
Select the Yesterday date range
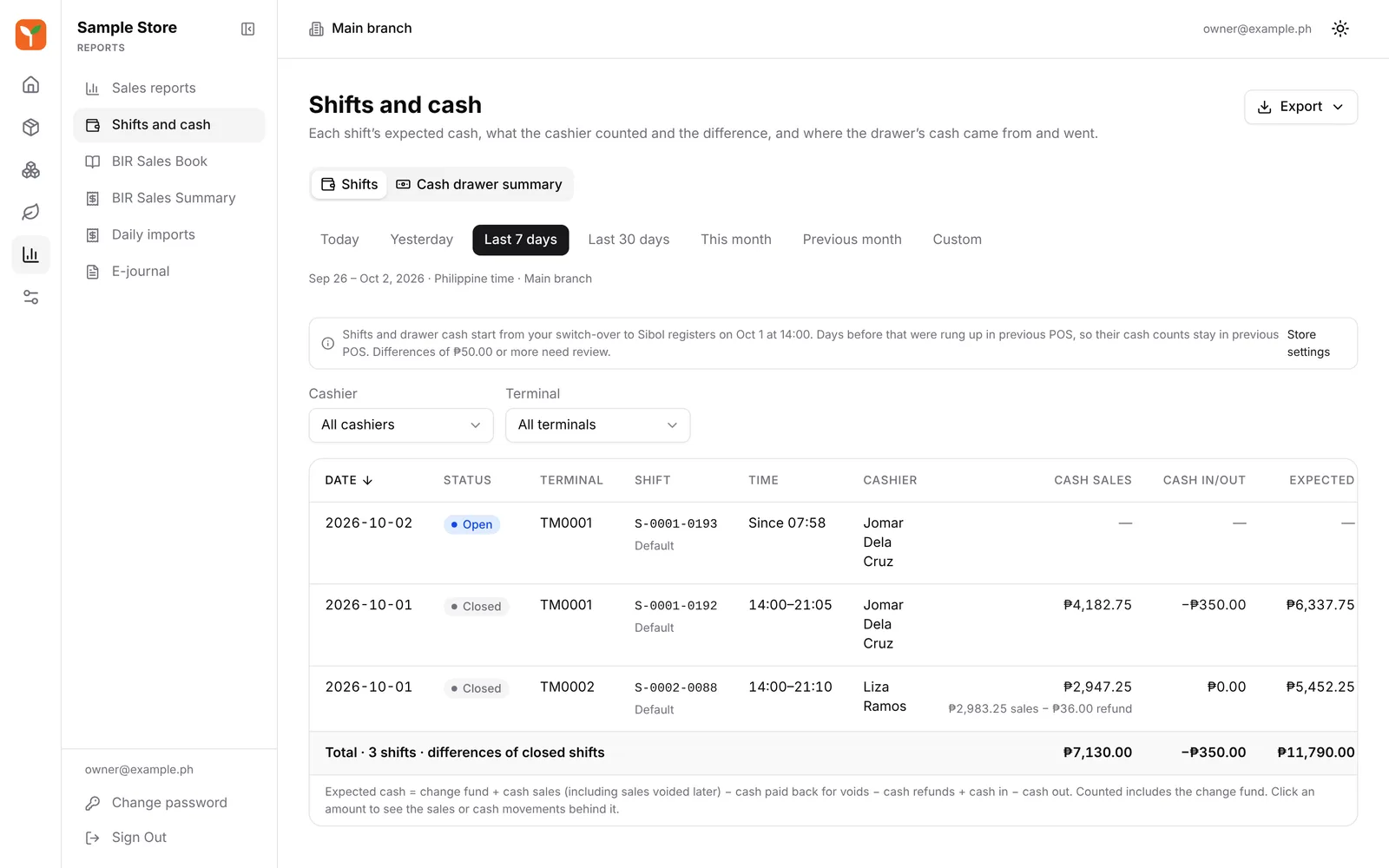pyautogui.click(x=422, y=240)
